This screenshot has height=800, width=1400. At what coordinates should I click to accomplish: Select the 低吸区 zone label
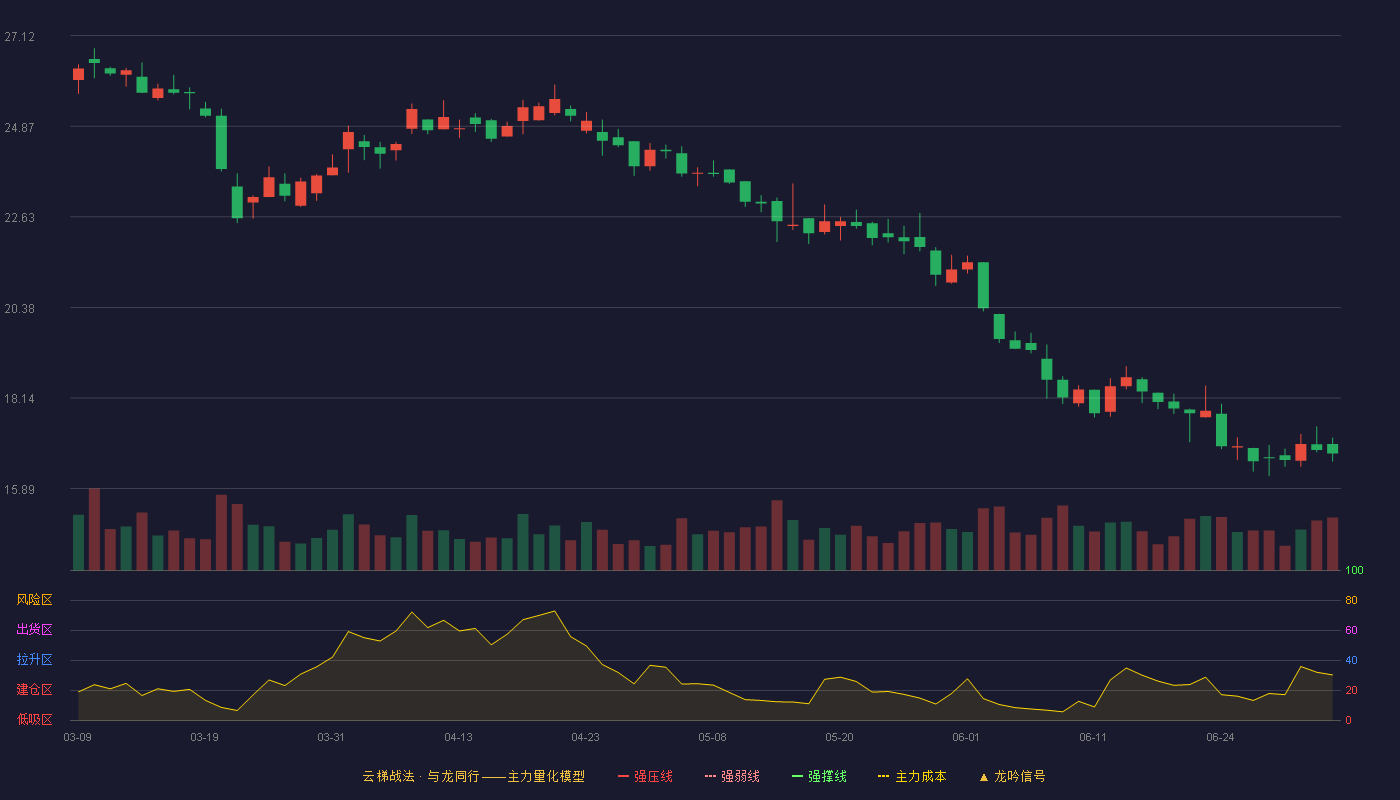point(34,719)
